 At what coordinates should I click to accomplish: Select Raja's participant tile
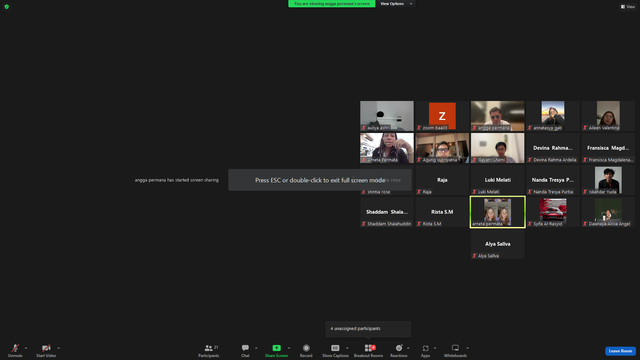[x=442, y=180]
